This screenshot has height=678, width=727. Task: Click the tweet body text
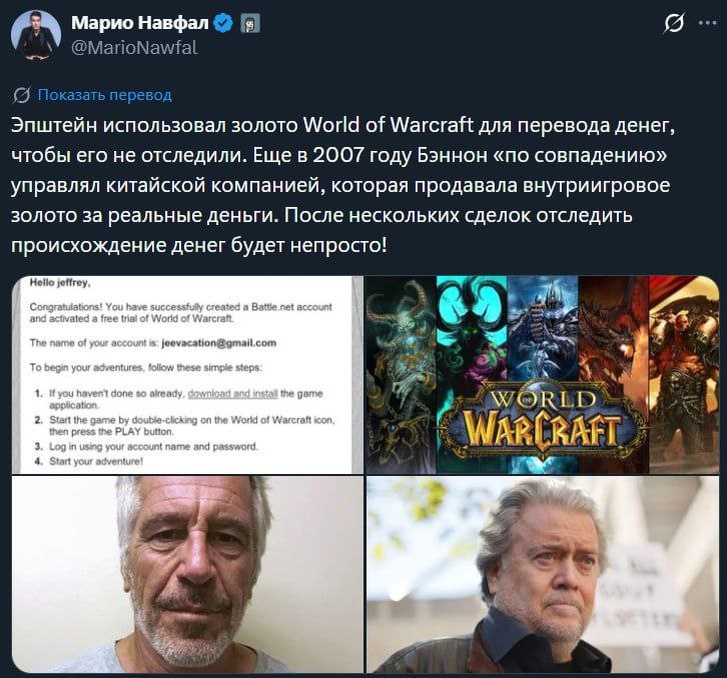point(343,185)
